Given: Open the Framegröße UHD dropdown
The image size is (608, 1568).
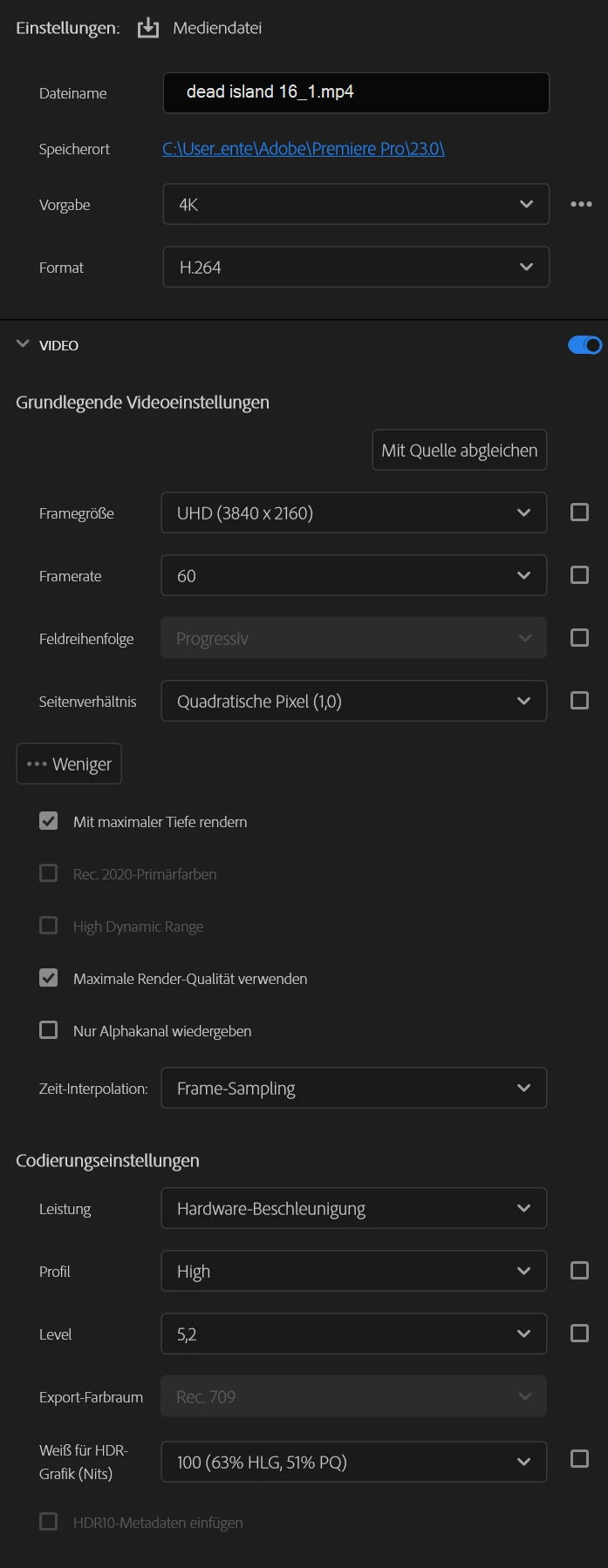Looking at the screenshot, I should pyautogui.click(x=354, y=512).
